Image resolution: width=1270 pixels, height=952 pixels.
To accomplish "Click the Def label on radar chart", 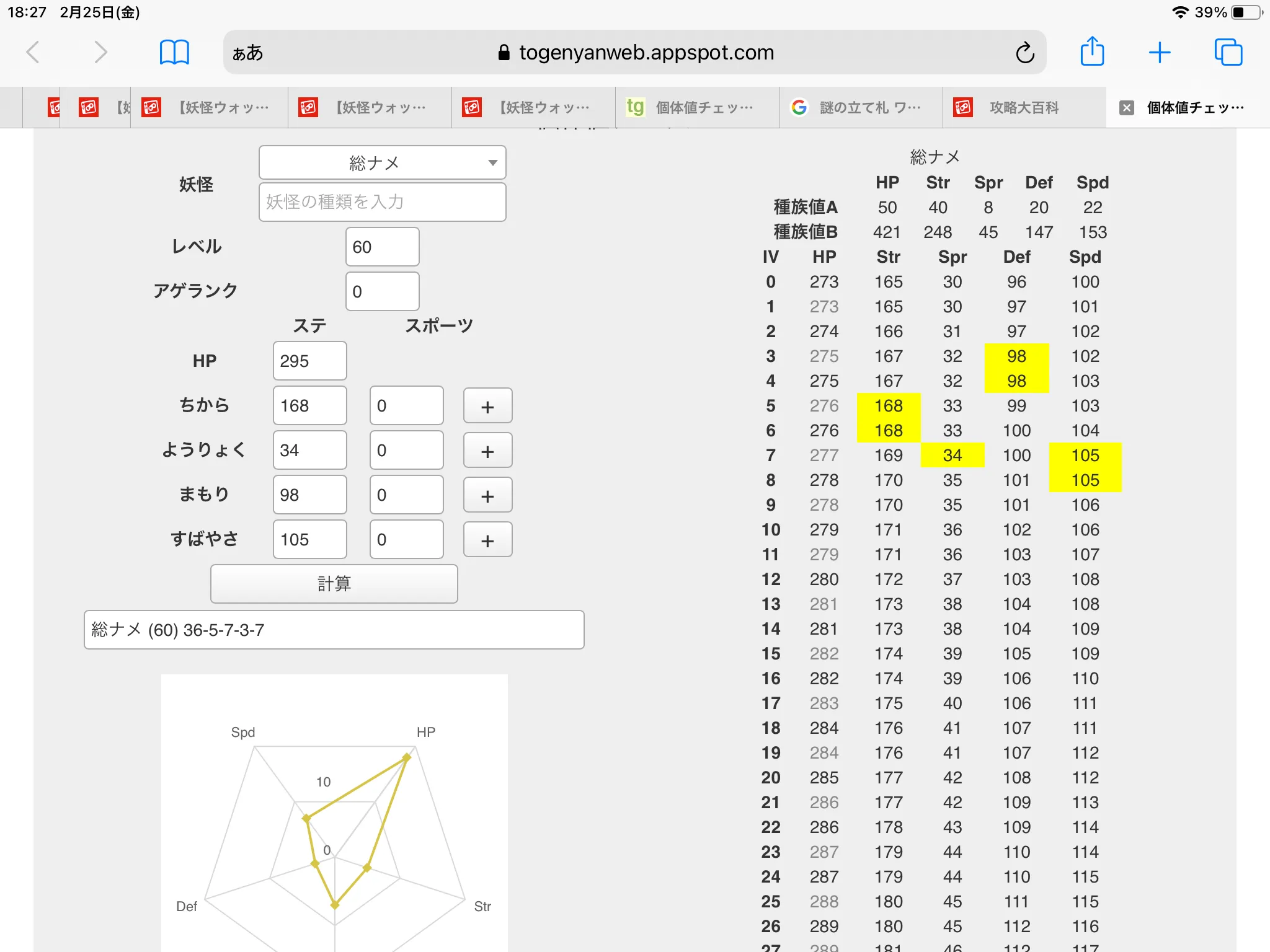I will tap(187, 906).
